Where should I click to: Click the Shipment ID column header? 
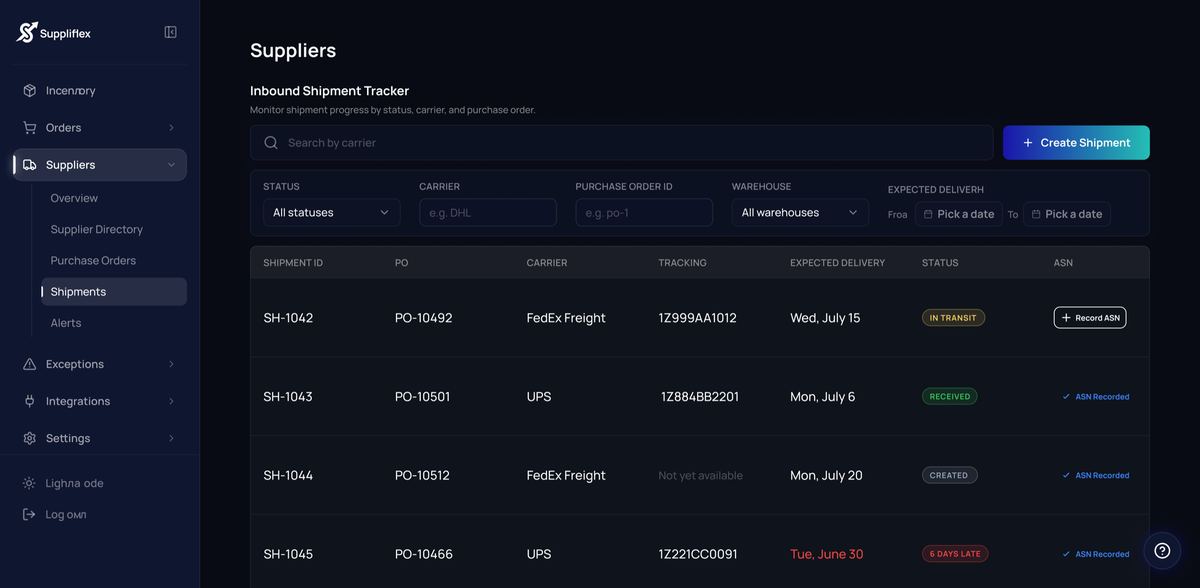point(293,263)
